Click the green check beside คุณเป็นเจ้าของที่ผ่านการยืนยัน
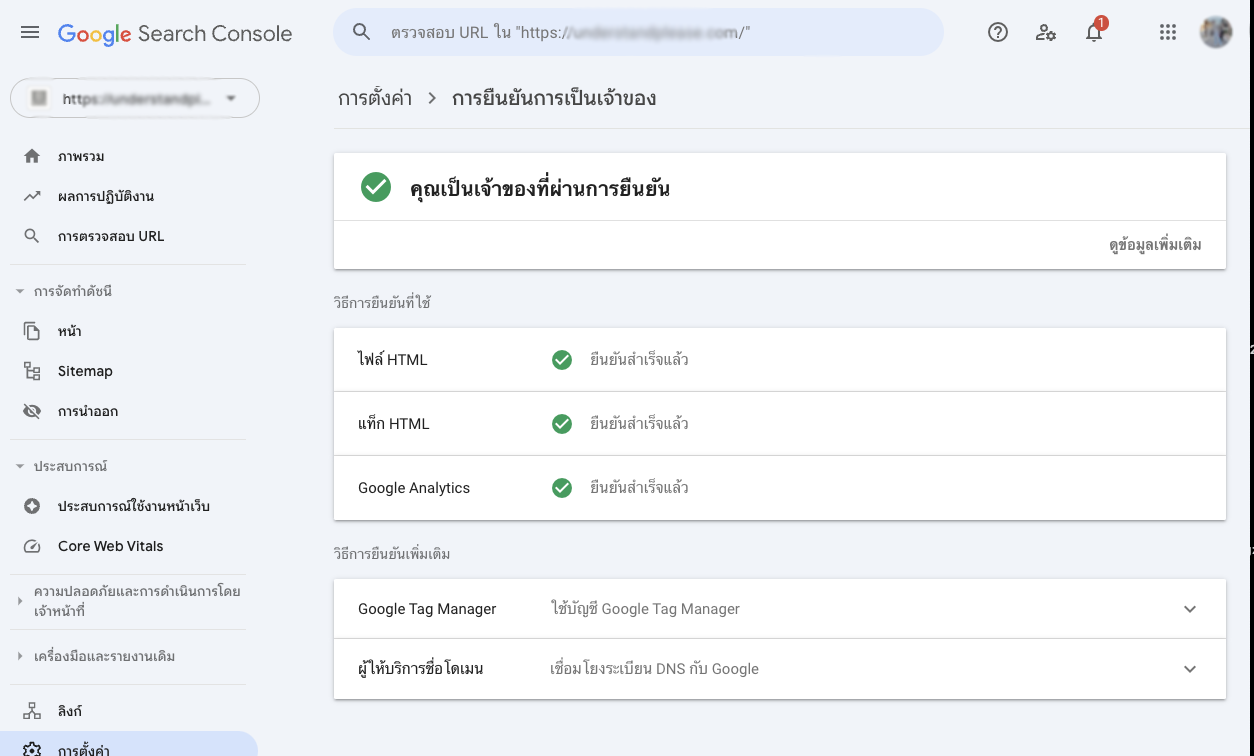Image resolution: width=1254 pixels, height=756 pixels. pos(376,187)
